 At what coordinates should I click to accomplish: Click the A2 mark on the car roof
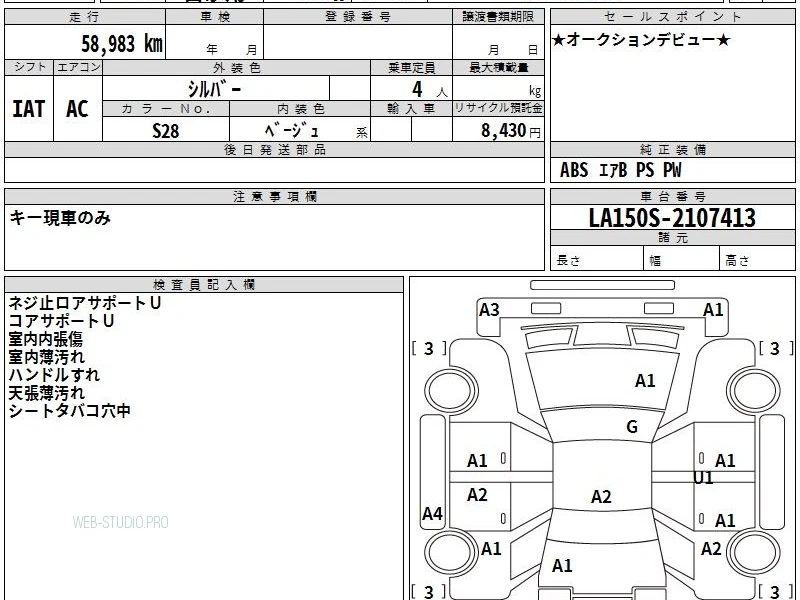[x=601, y=496]
